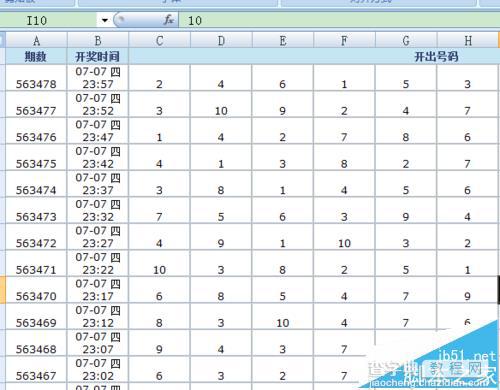
Task: Select column A header
Action: (36, 40)
